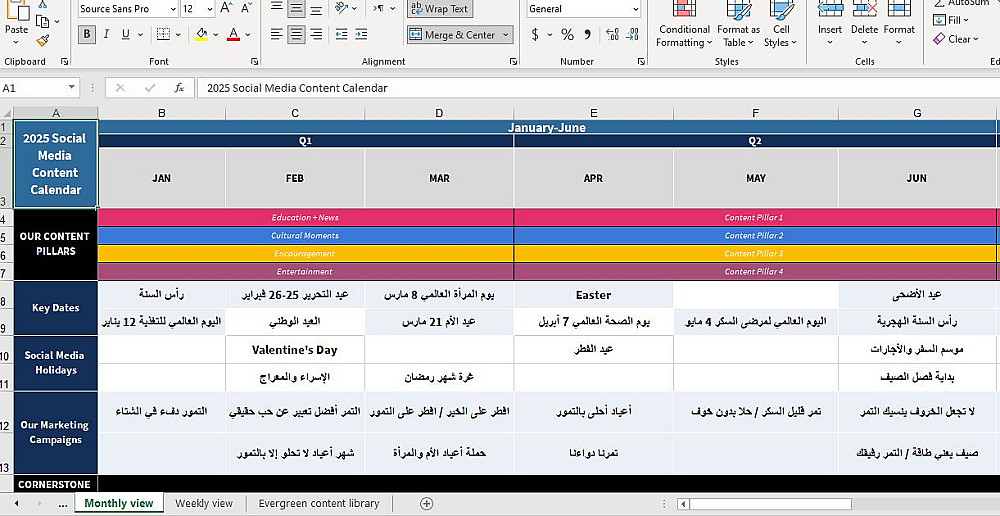Open the font size dropdown
Screen dimensions: 1000x516
click(x=210, y=9)
